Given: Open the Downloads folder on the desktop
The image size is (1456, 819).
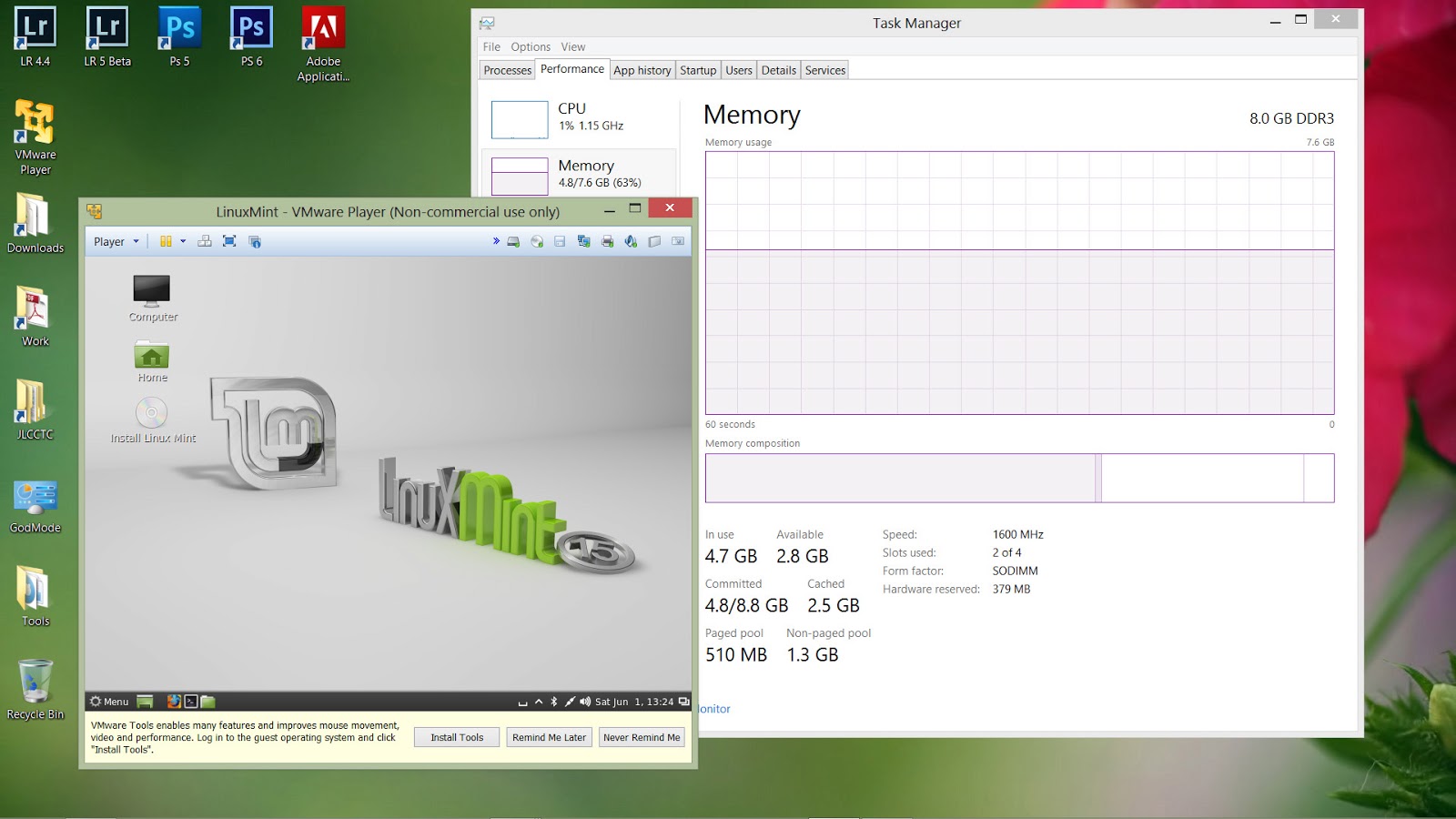Looking at the screenshot, I should [35, 223].
